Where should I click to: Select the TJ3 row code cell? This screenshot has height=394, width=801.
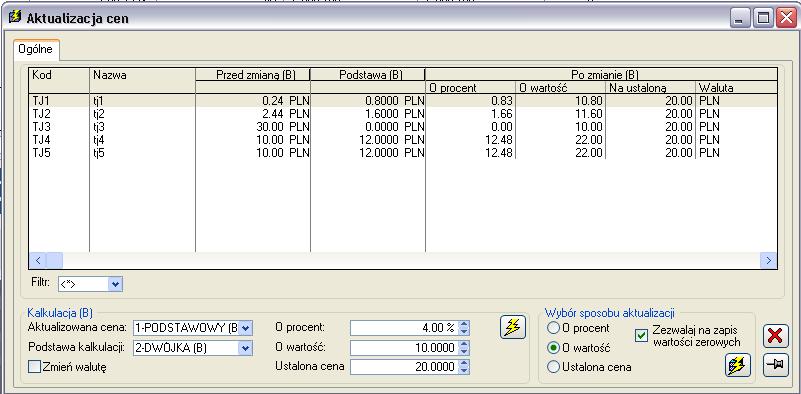pos(59,126)
